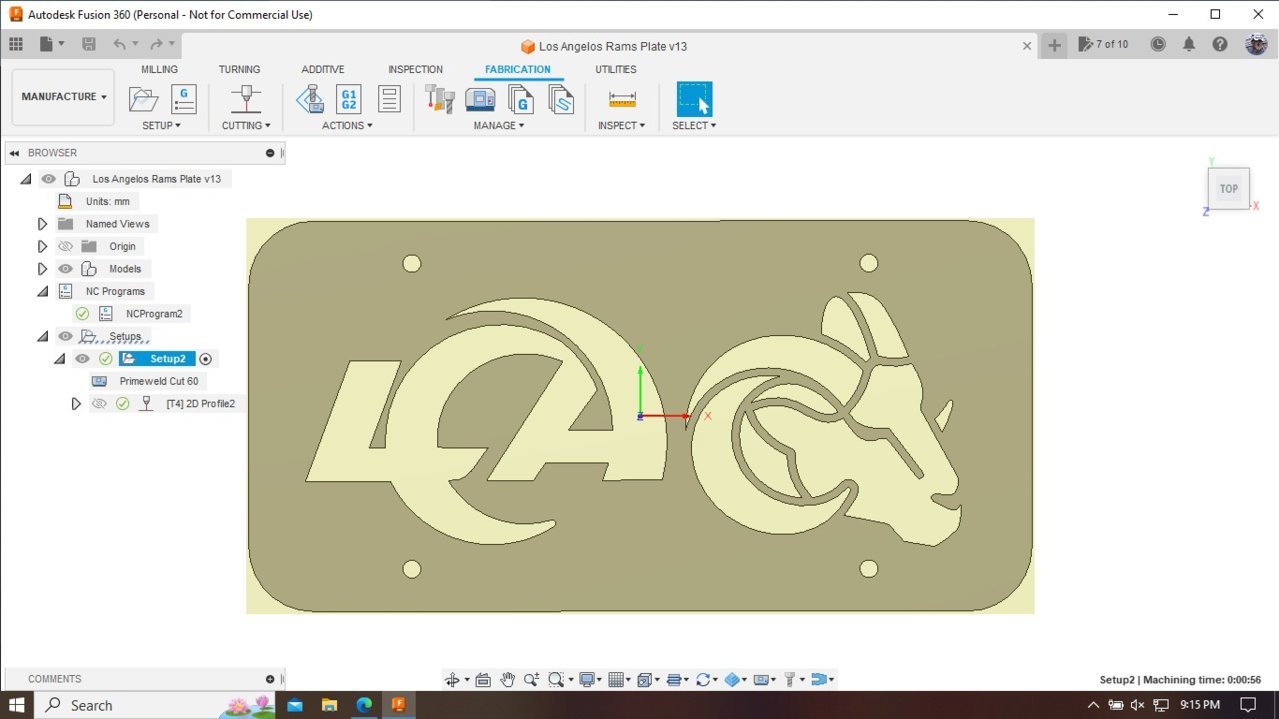Open the Post Library G icon
The width and height of the screenshot is (1279, 719).
point(520,99)
